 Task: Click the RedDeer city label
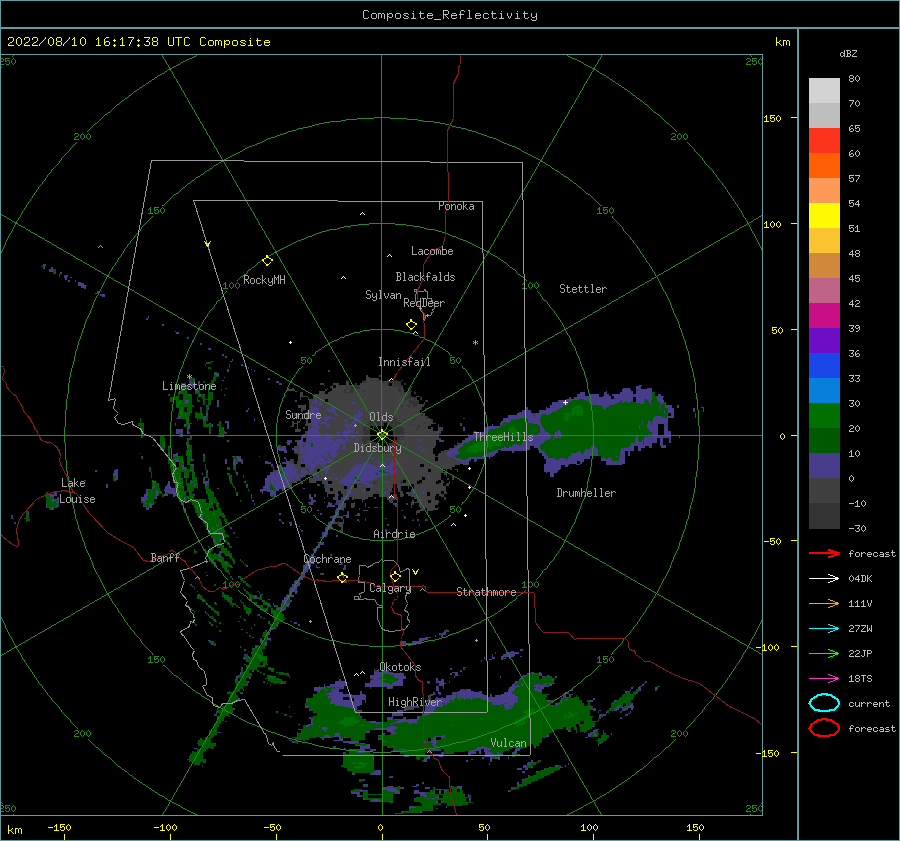pos(424,303)
